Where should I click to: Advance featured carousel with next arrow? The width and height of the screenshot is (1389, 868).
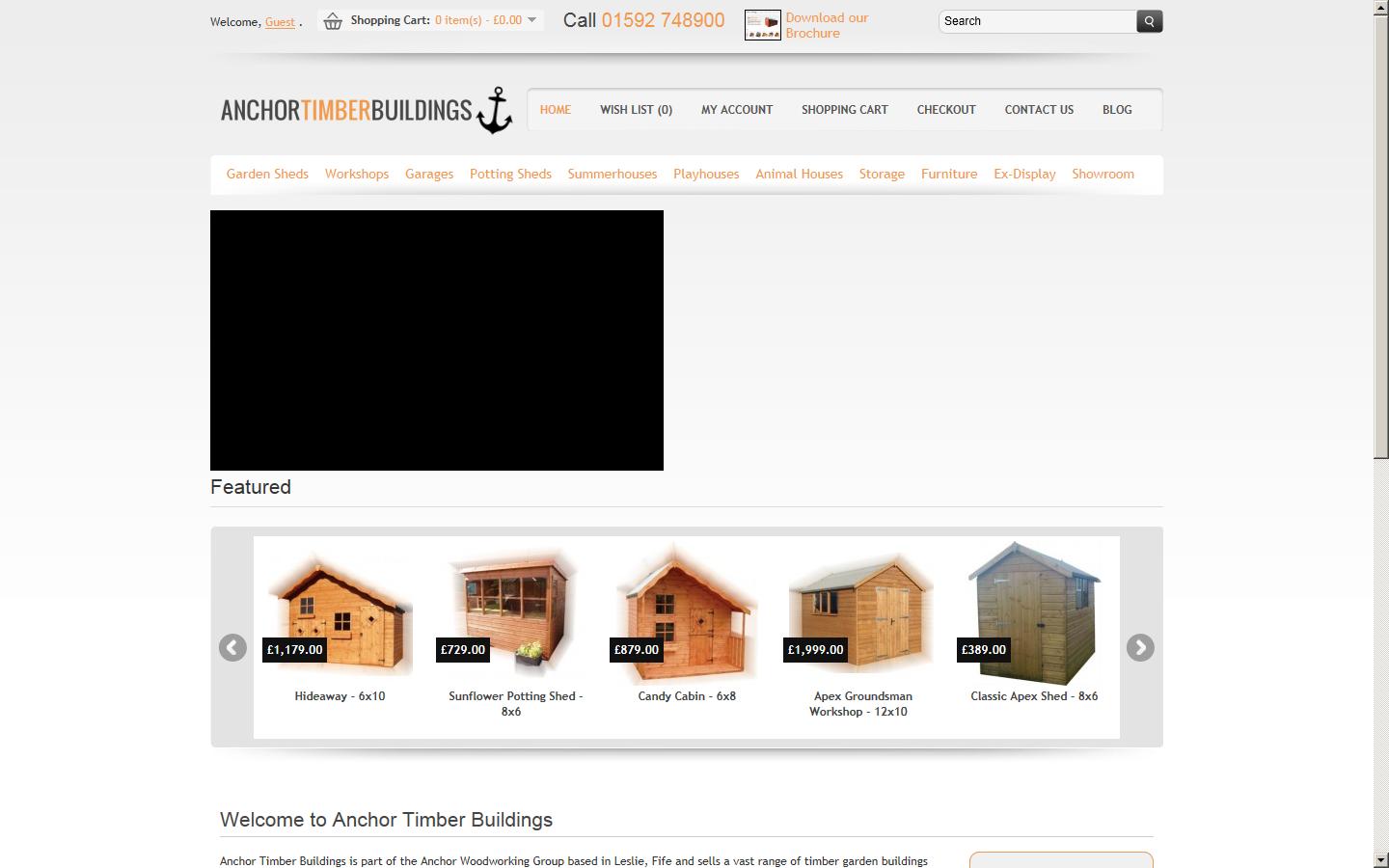pos(1140,648)
